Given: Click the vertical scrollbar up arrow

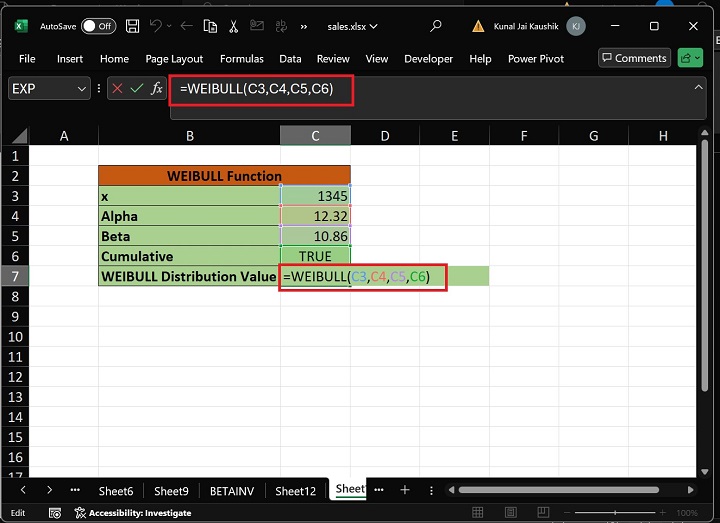Looking at the screenshot, I should (x=705, y=133).
